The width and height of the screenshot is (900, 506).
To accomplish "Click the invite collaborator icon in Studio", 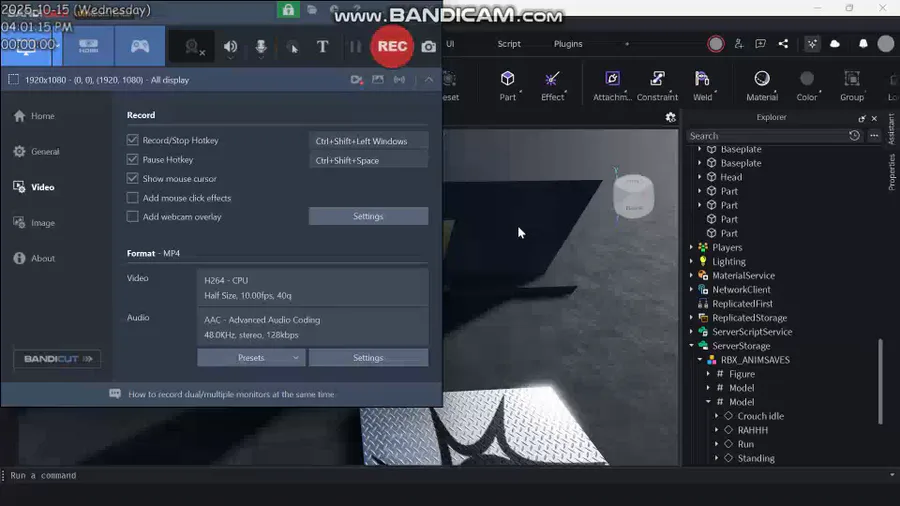I will pos(739,44).
